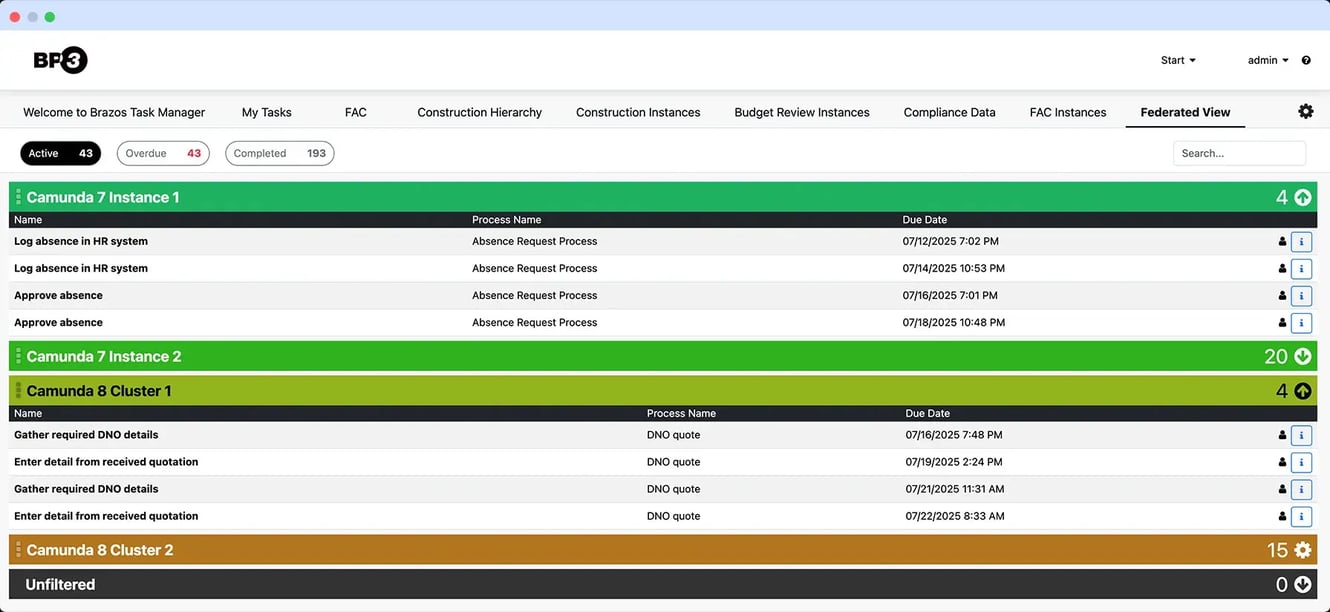Screen dimensions: 1330x612
Task: Open the tab settings gear icon
Action: click(x=1305, y=112)
